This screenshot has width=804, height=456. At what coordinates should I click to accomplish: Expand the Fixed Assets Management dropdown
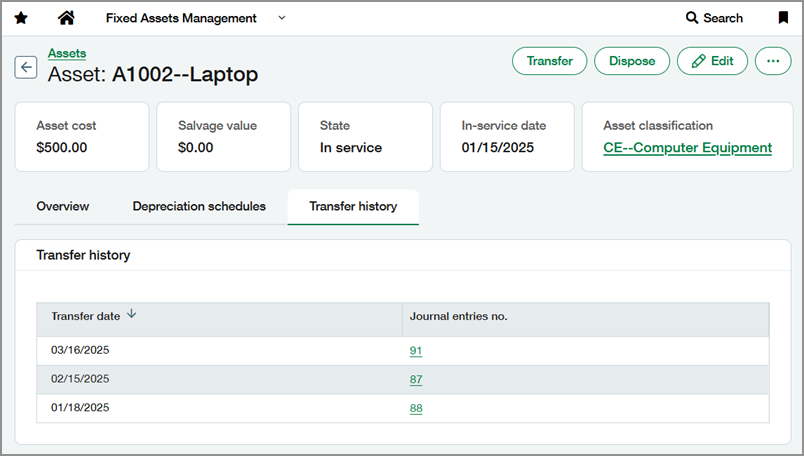click(x=281, y=18)
